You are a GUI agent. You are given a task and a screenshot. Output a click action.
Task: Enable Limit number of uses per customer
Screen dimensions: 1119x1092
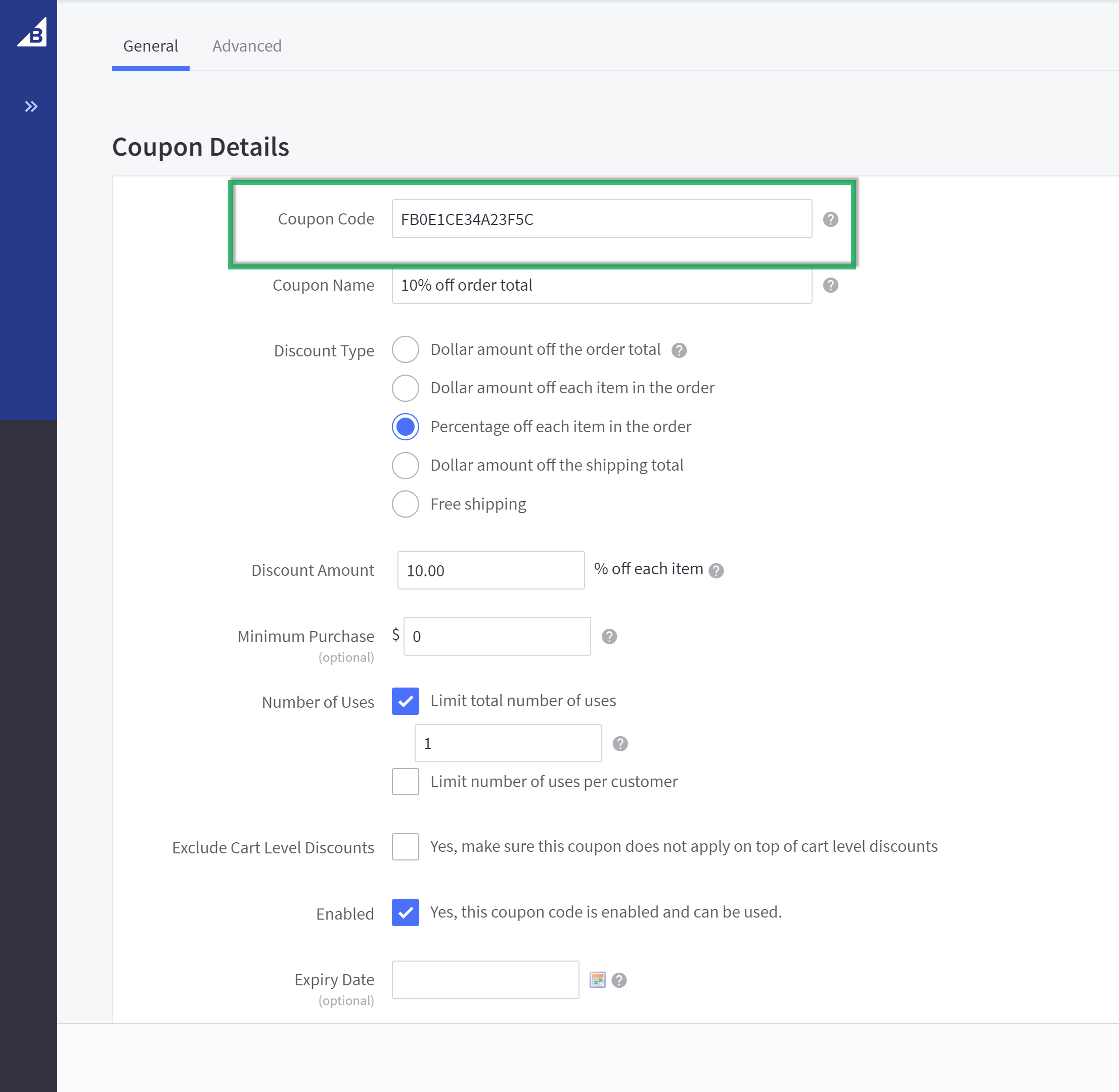pos(406,781)
